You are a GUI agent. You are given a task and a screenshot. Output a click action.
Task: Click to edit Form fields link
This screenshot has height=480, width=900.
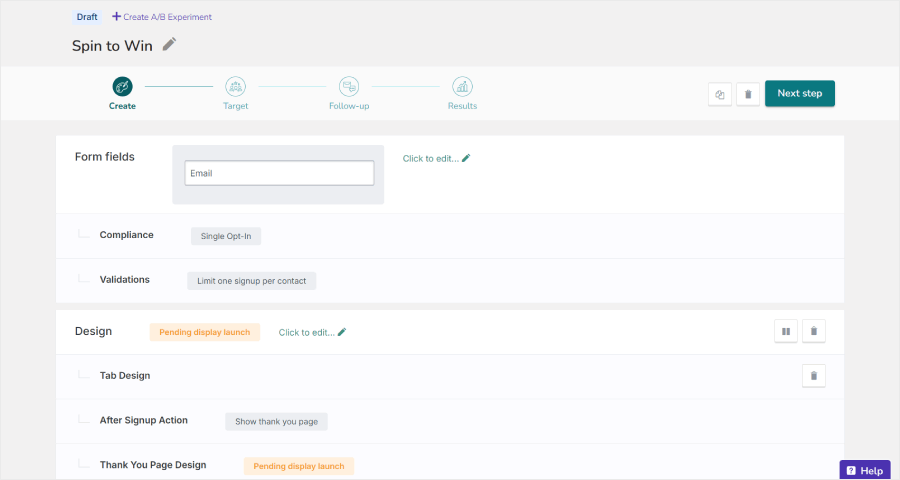436,158
